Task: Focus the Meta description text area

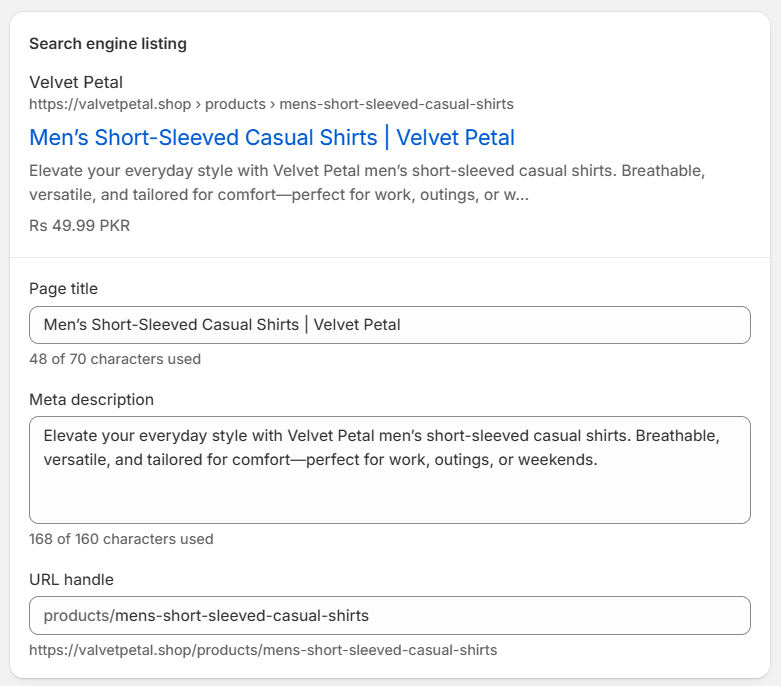Action: pyautogui.click(x=389, y=490)
